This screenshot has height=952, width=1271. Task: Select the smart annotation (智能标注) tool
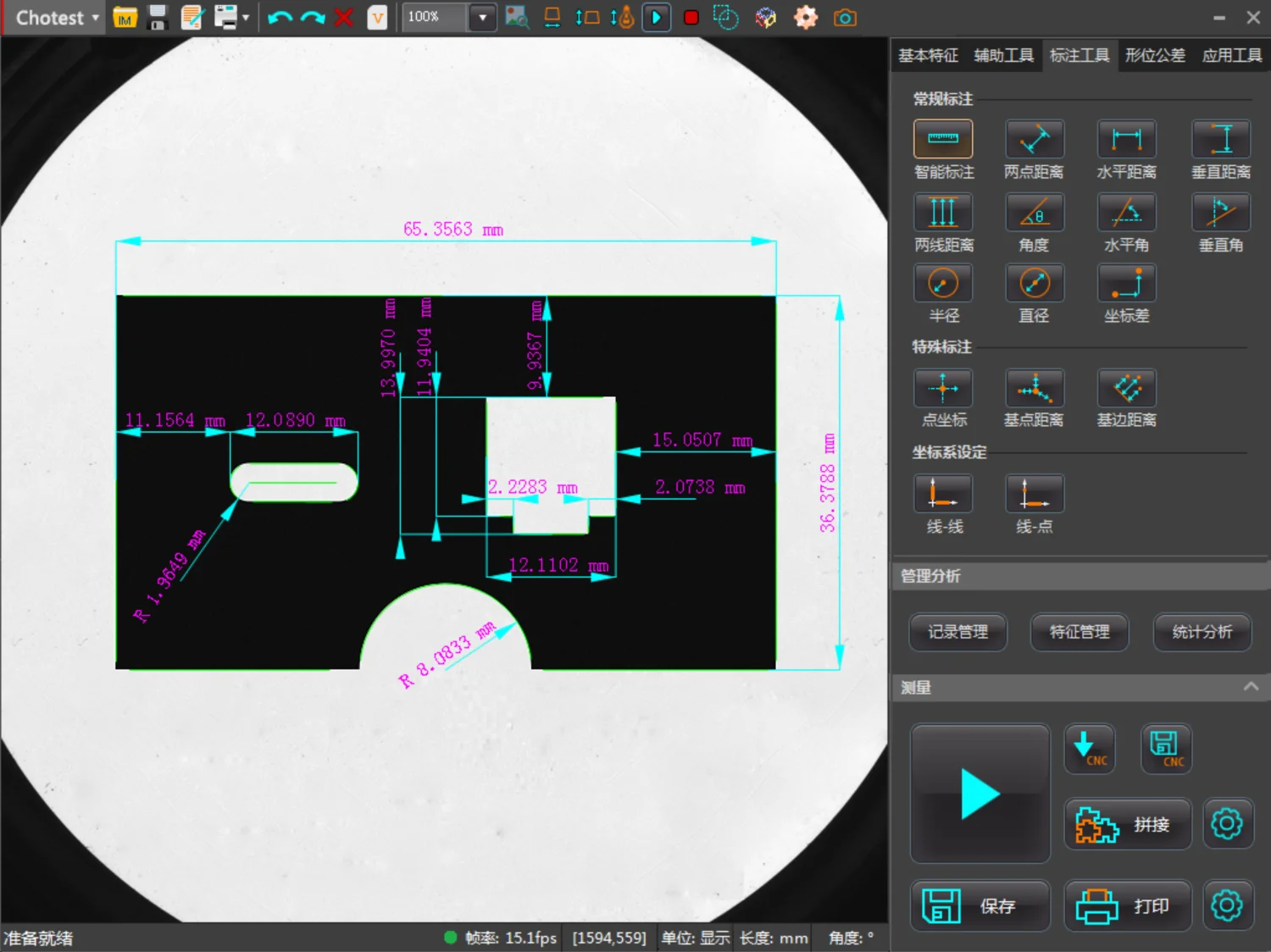943,140
